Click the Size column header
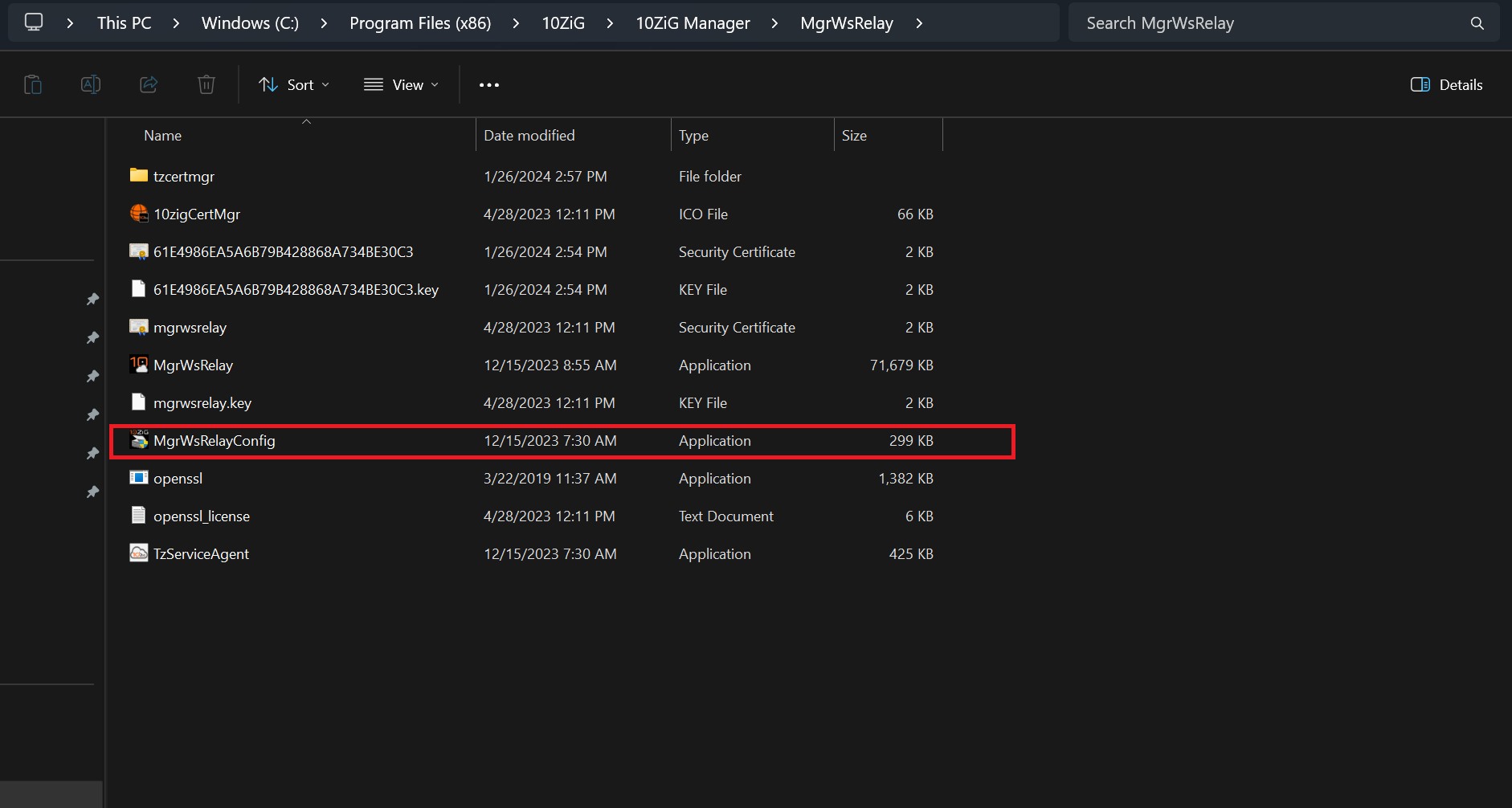 (x=854, y=136)
